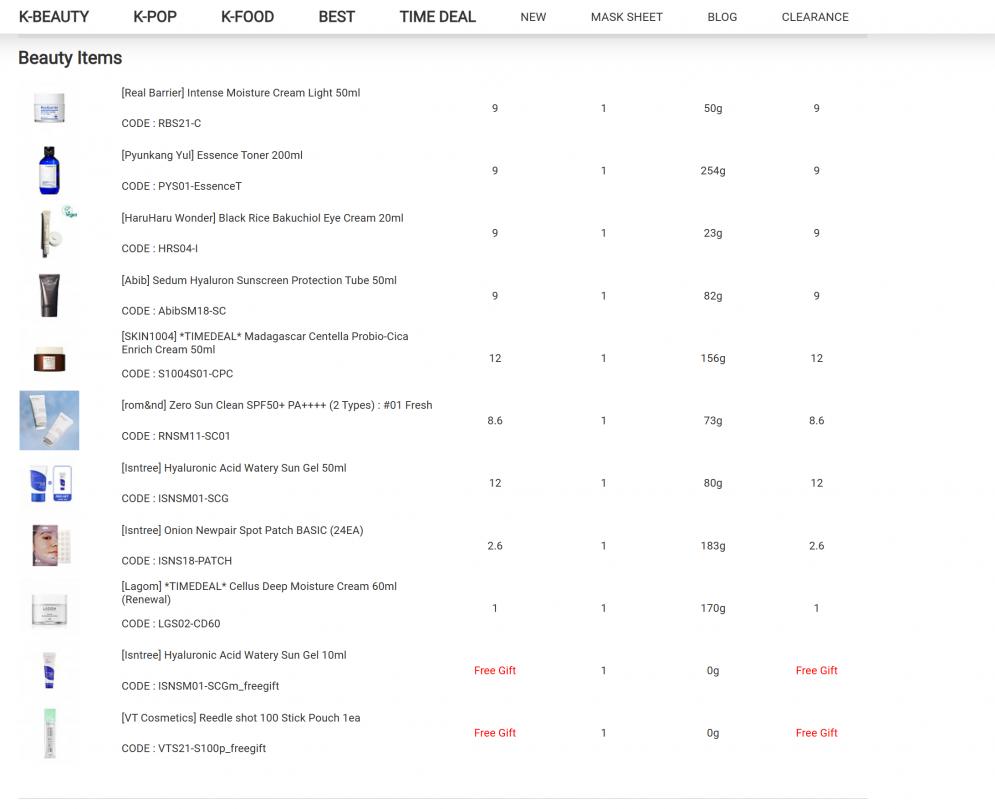Visit the BLOG page

[x=722, y=17]
